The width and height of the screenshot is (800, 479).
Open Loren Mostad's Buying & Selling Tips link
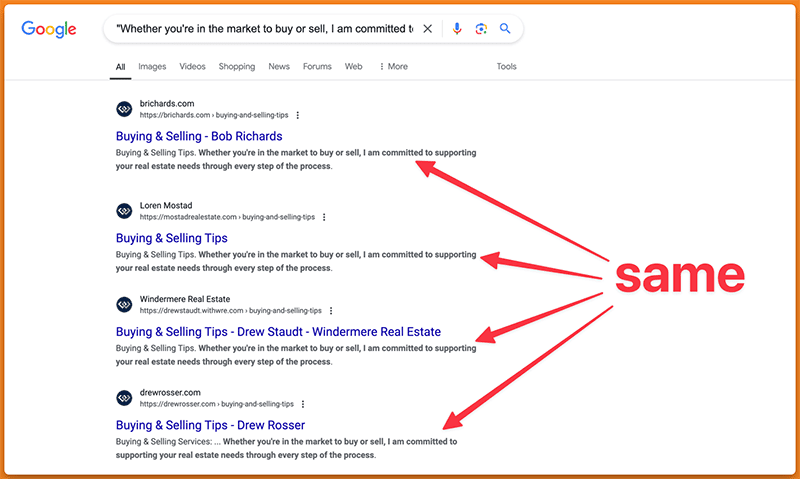coord(171,238)
